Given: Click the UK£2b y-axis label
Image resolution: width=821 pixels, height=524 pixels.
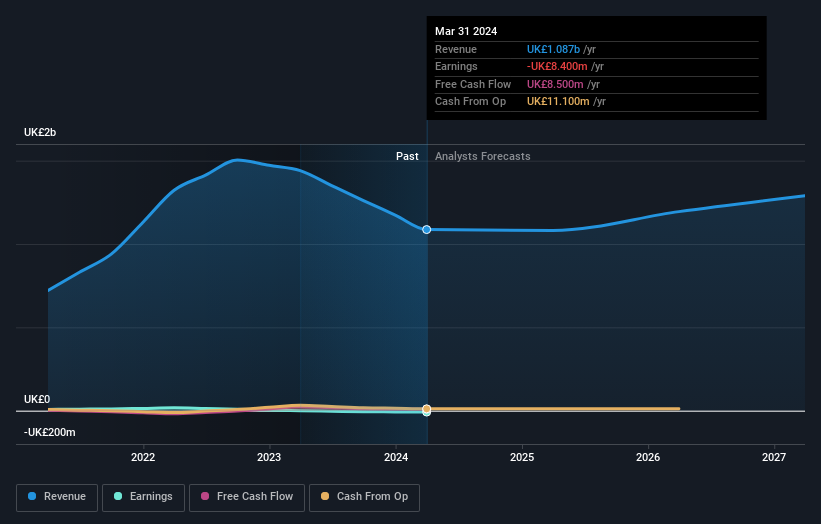Looking at the screenshot, I should coord(40,132).
